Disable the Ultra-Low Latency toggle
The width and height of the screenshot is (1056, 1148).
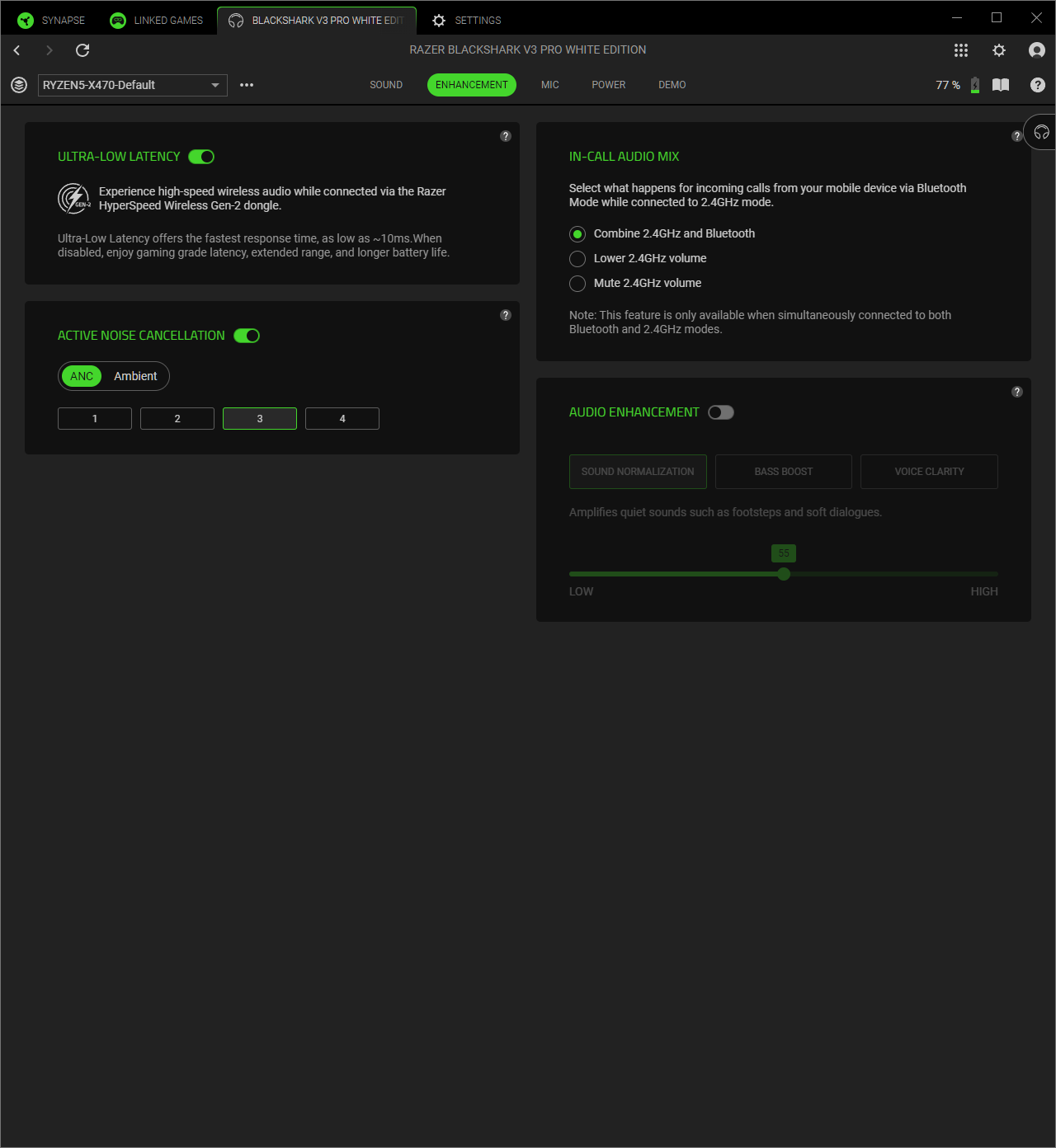201,157
